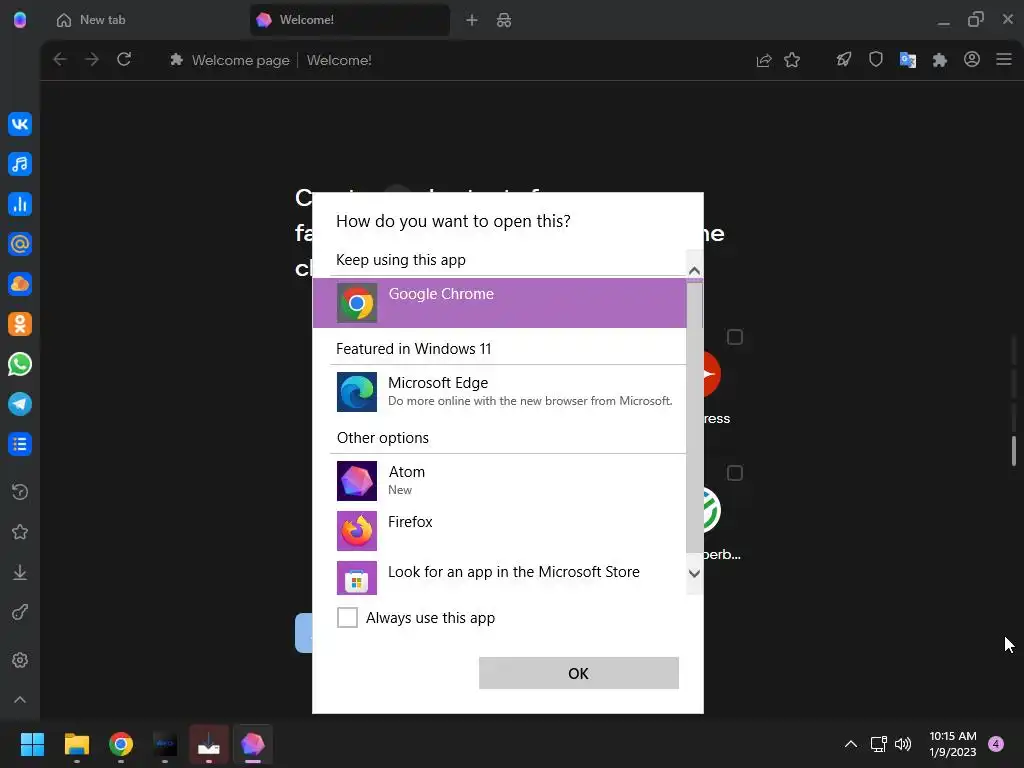Switch to the Welcome! tab
Screen dimensions: 1024x768
[x=350, y=20]
